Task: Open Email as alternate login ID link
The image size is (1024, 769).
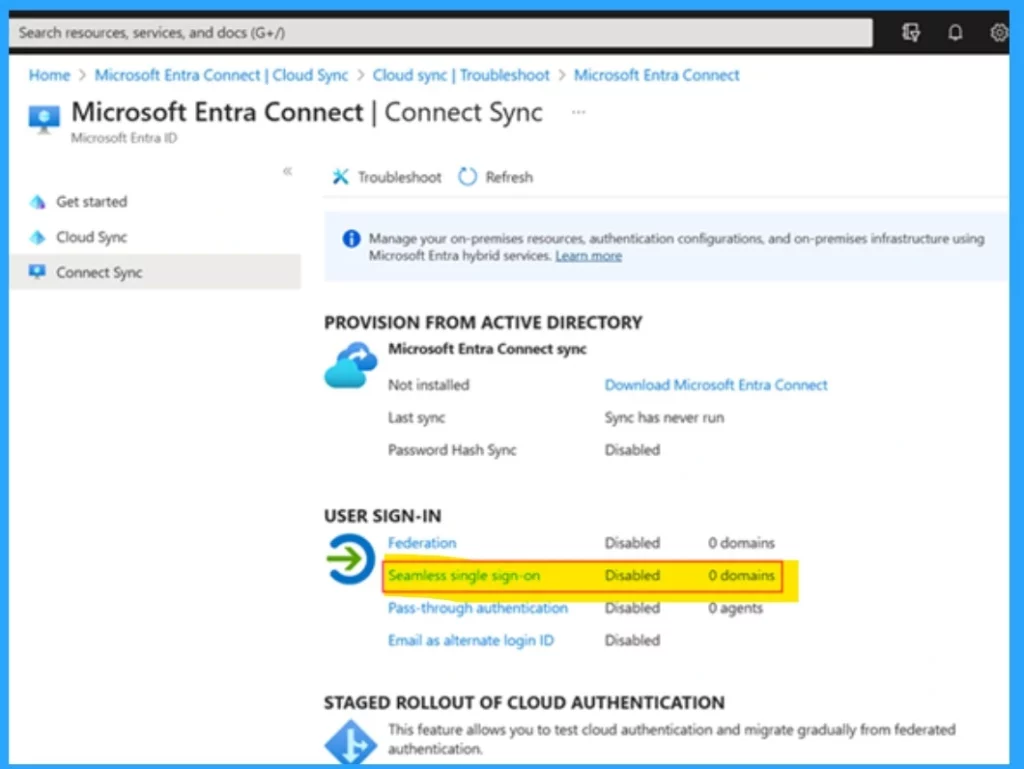Action: 471,640
